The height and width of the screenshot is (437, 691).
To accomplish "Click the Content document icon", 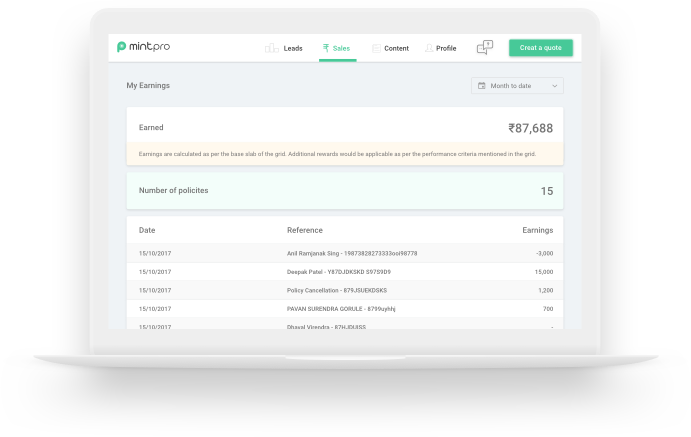I will pos(376,48).
